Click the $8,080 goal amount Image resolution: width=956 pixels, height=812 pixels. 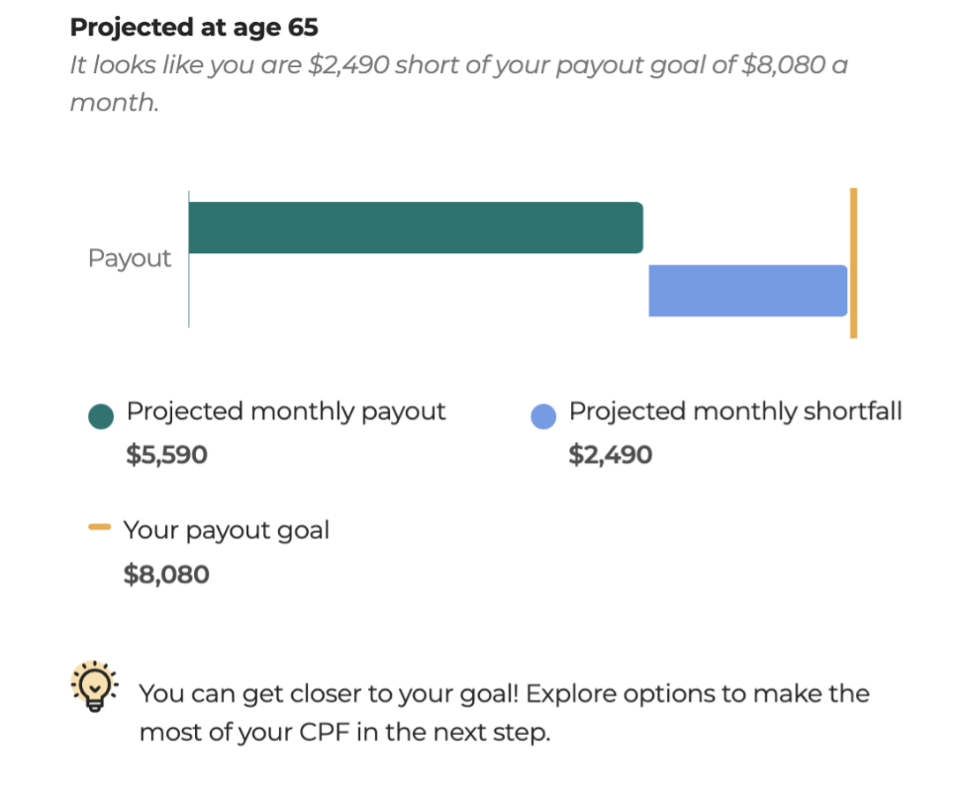[x=166, y=575]
